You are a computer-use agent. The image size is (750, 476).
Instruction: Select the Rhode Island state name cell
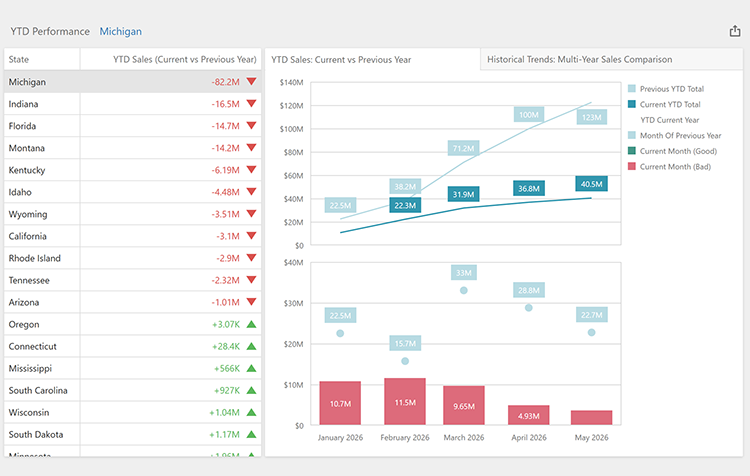pos(42,258)
